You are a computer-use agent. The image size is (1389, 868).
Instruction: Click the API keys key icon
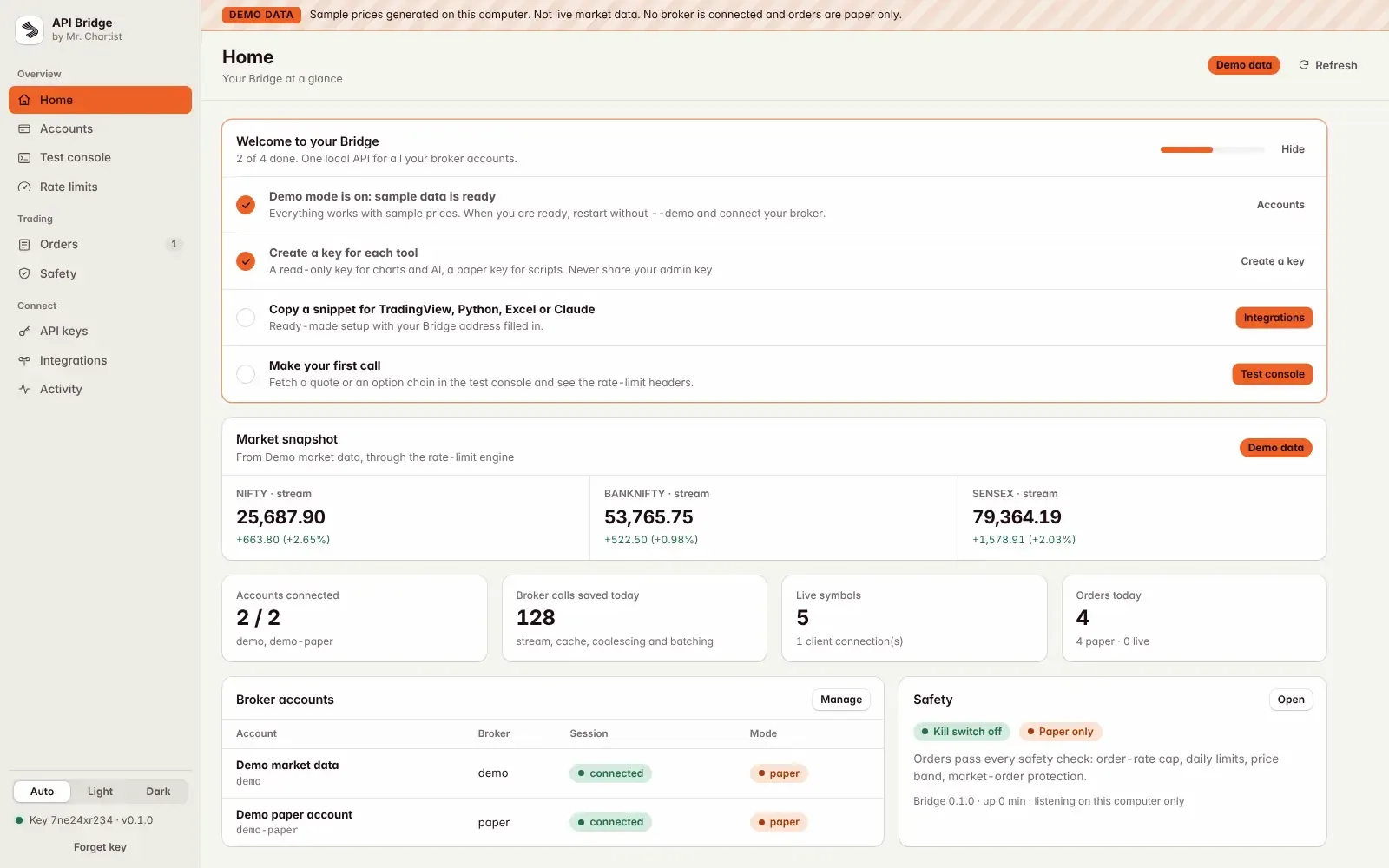(24, 332)
